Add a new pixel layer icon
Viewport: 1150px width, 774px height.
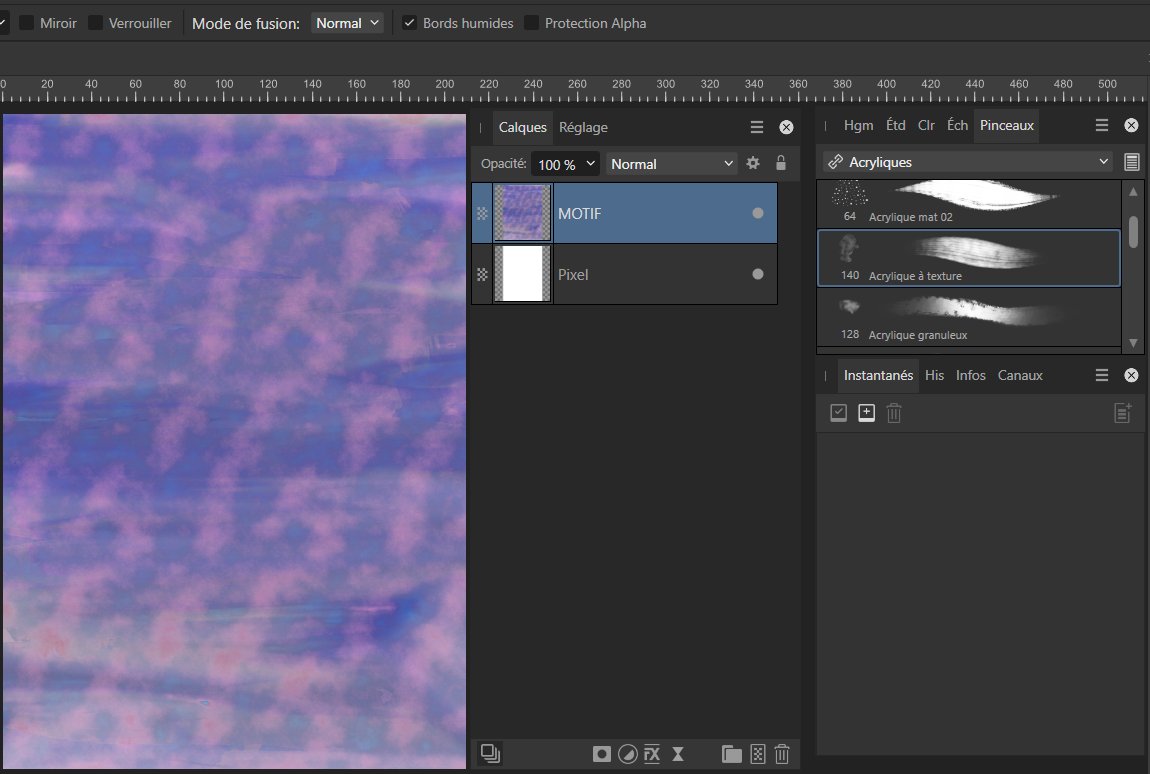coord(758,754)
